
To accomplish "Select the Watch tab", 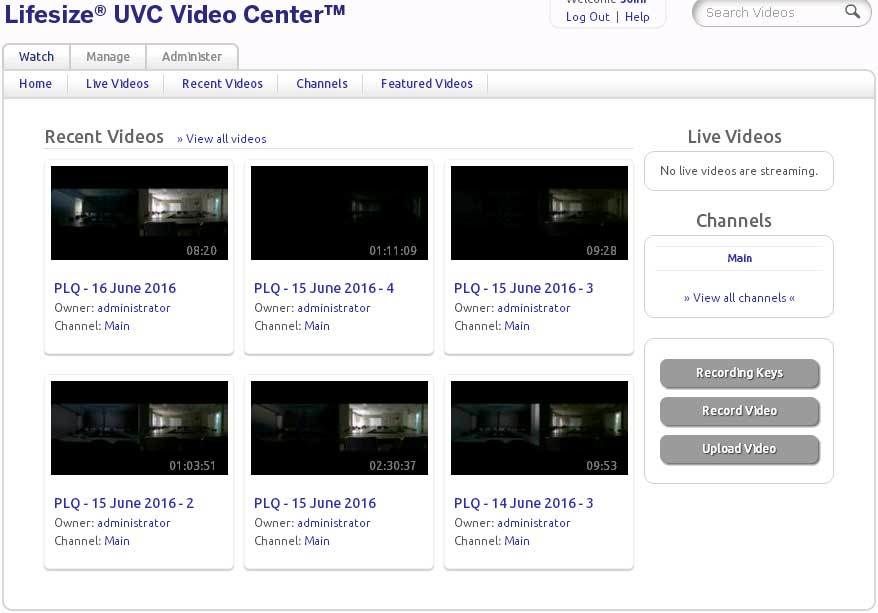I will pyautogui.click(x=36, y=57).
